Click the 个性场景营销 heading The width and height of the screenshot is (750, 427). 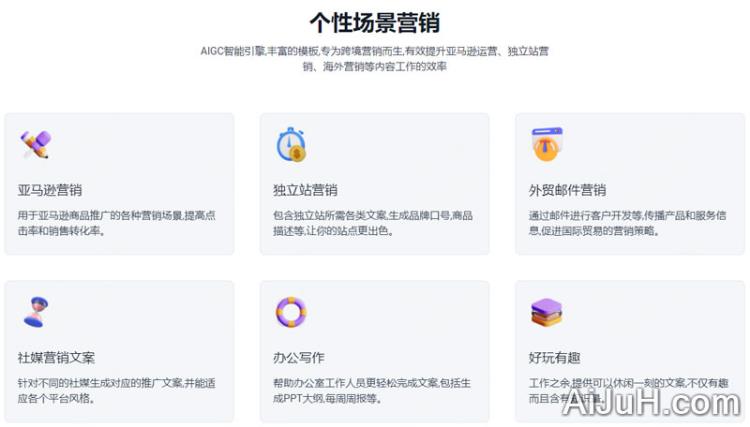[x=375, y=22]
